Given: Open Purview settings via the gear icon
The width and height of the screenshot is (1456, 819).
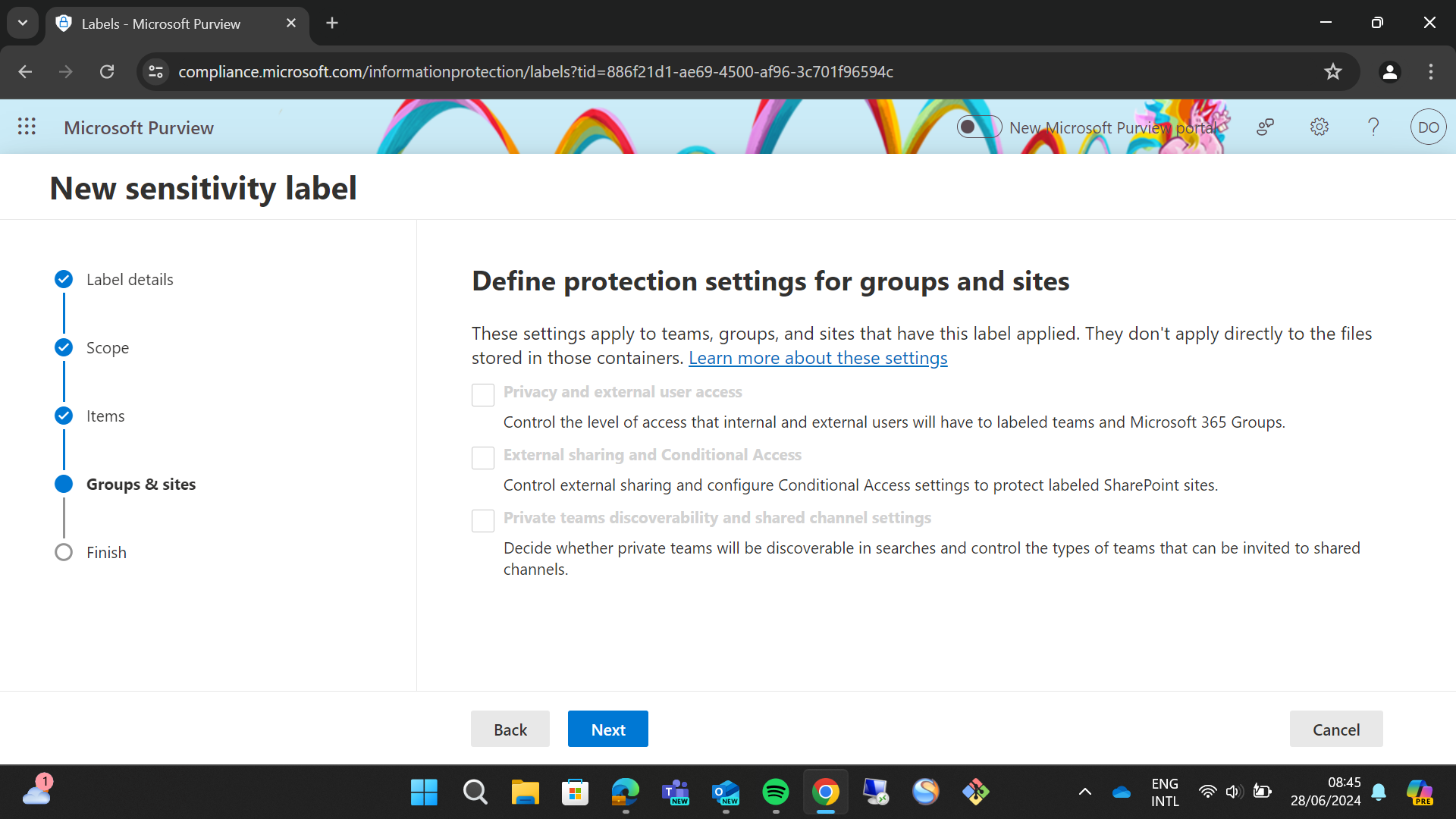Looking at the screenshot, I should pyautogui.click(x=1319, y=127).
